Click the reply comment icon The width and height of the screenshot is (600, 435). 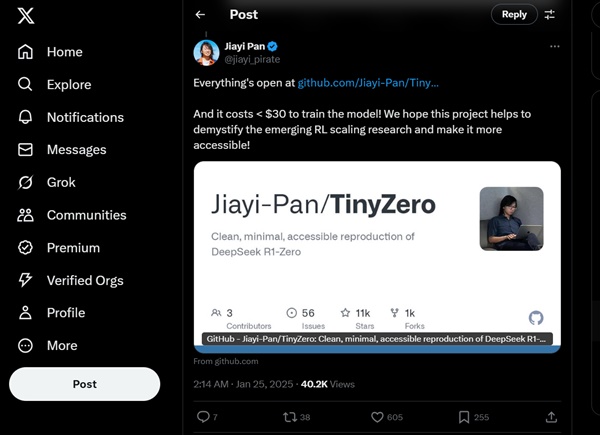[x=203, y=416]
